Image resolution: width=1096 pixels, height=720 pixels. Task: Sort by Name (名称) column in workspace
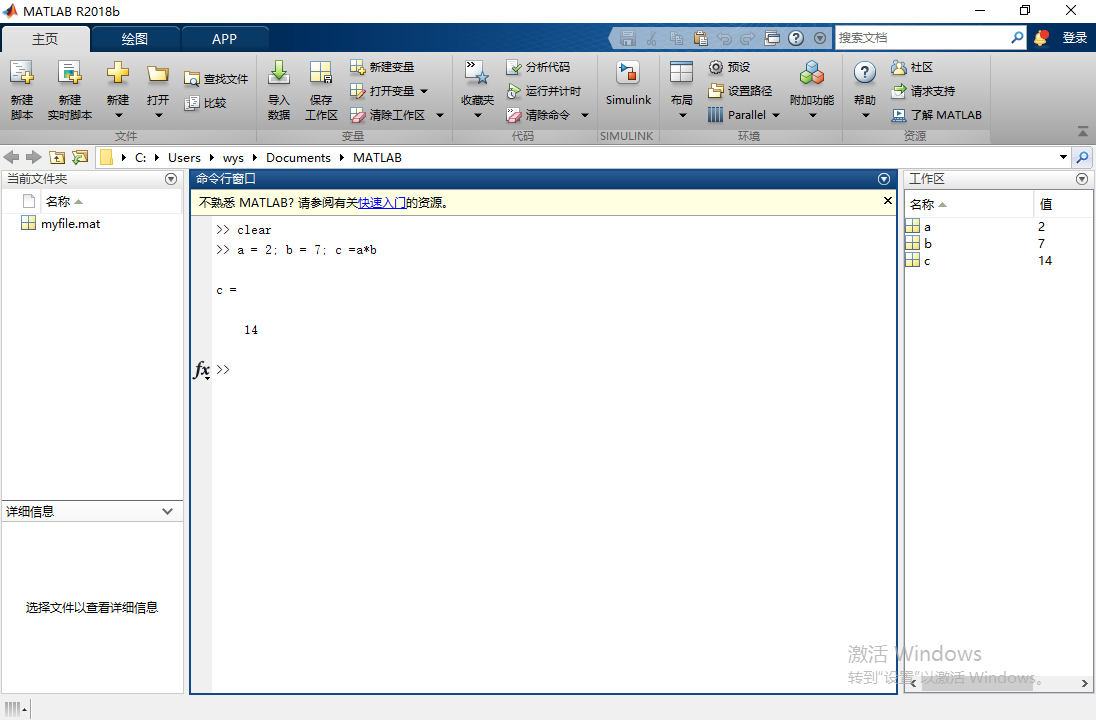[969, 204]
